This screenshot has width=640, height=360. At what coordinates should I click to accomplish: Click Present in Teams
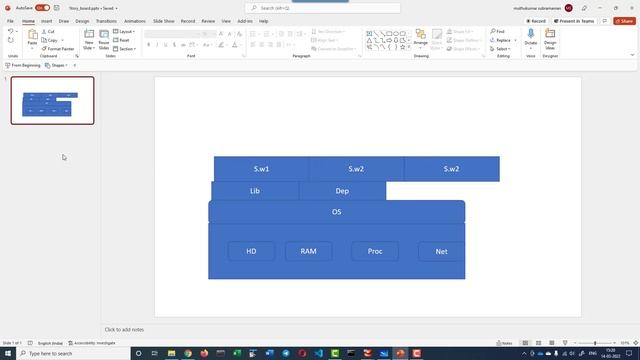574,21
